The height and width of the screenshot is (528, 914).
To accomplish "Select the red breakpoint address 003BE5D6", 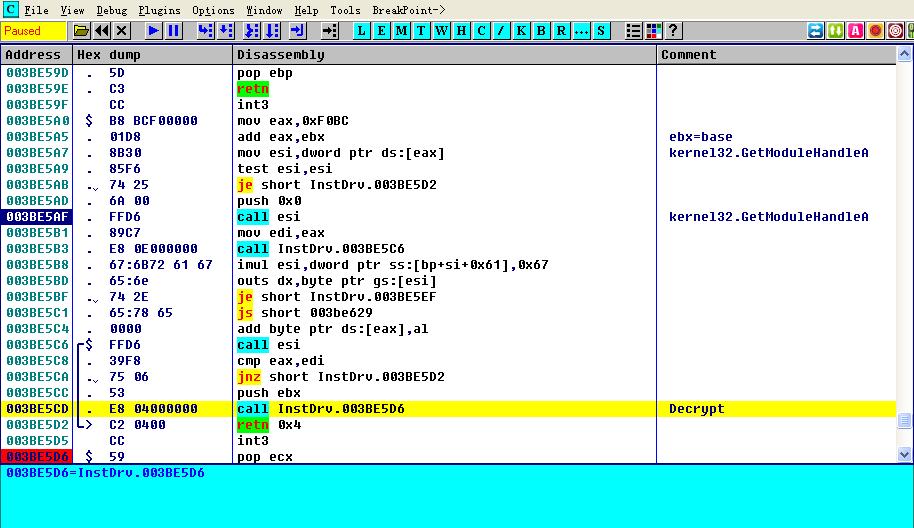I will [37, 456].
